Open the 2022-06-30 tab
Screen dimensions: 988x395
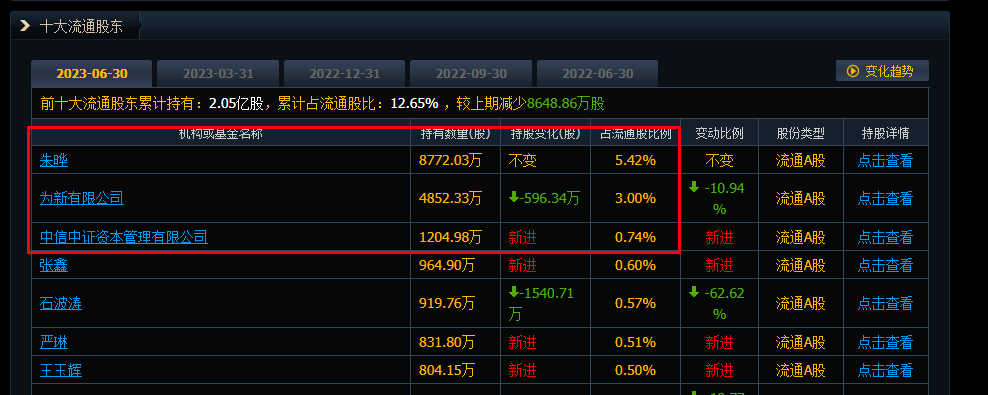[x=598, y=74]
